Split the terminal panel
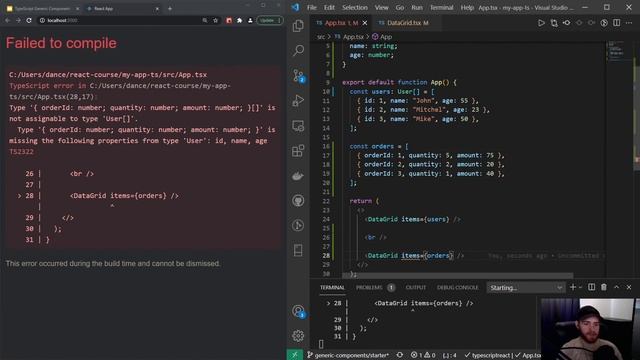This screenshot has width=640, height=360. [591, 287]
